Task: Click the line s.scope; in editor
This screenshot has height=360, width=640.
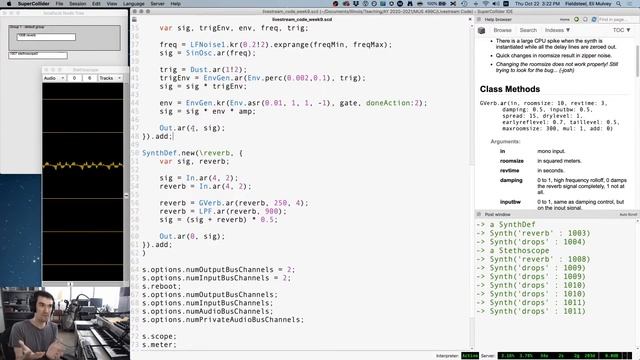Action: click(159, 336)
